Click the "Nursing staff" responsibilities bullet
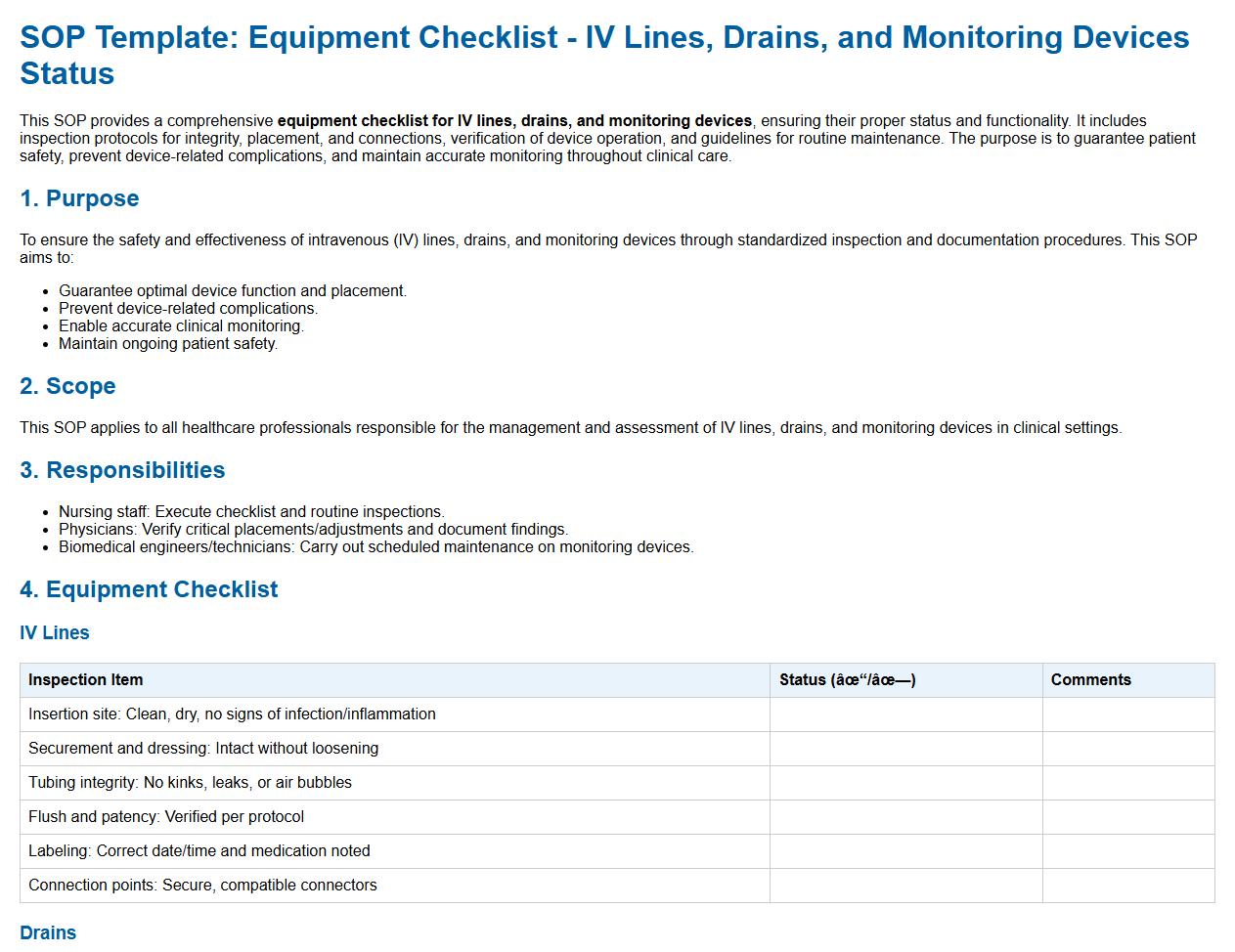 point(251,512)
